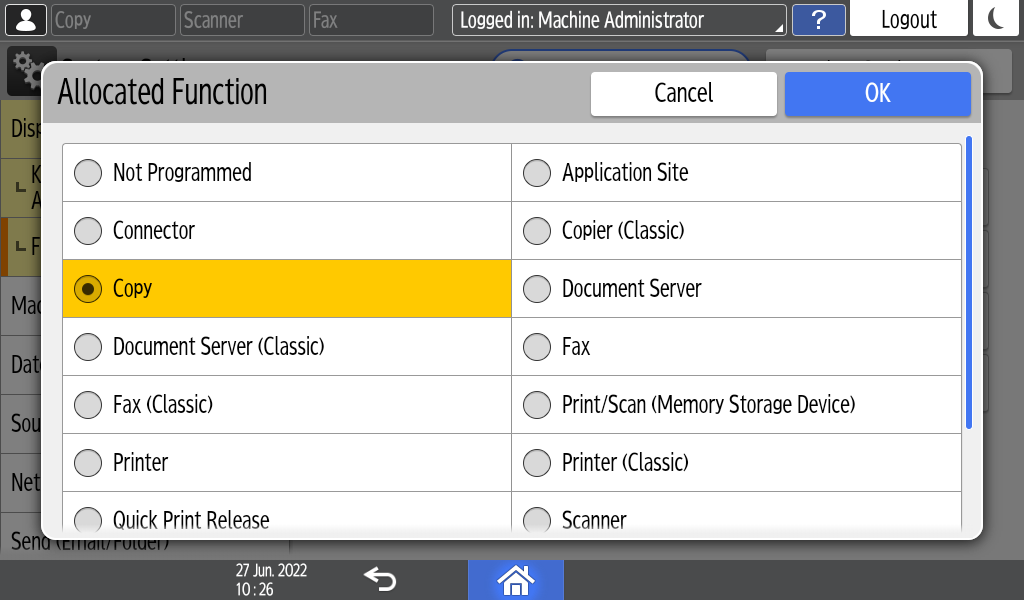This screenshot has width=1024, height=600.
Task: Click the user profile icon
Action: 26,20
